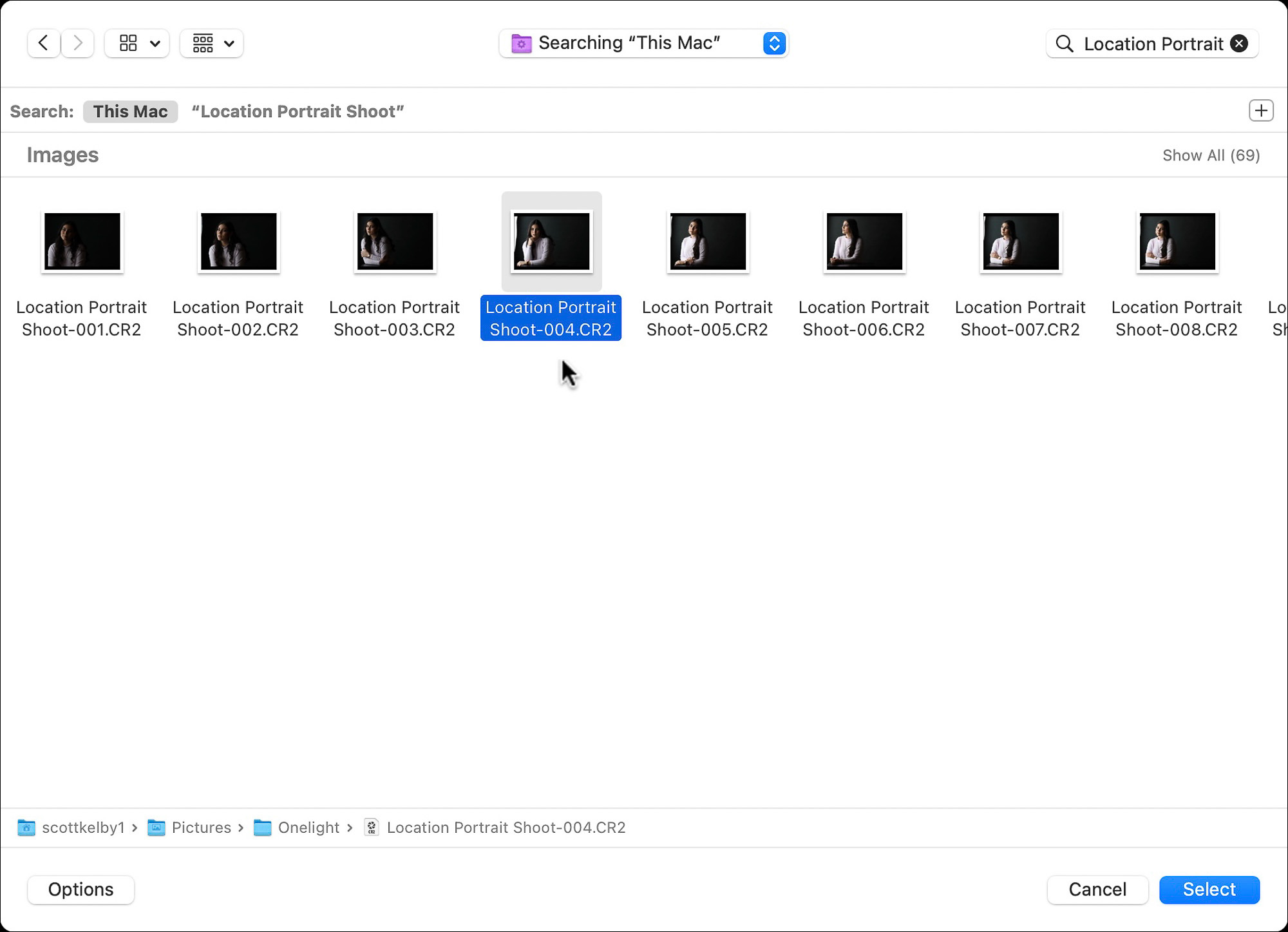
Task: Cancel the file selection dialog
Action: tap(1097, 889)
